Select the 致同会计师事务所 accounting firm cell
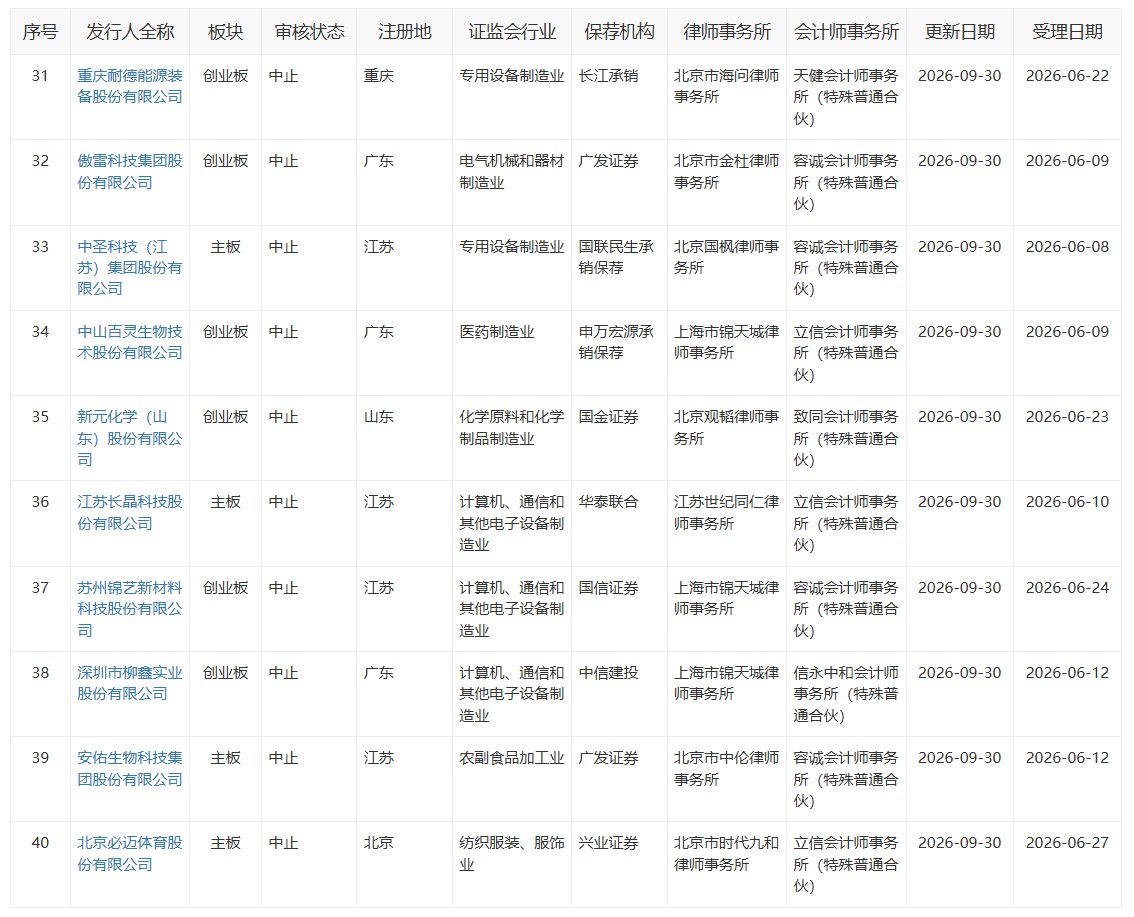The width and height of the screenshot is (1134, 917). [x=846, y=438]
